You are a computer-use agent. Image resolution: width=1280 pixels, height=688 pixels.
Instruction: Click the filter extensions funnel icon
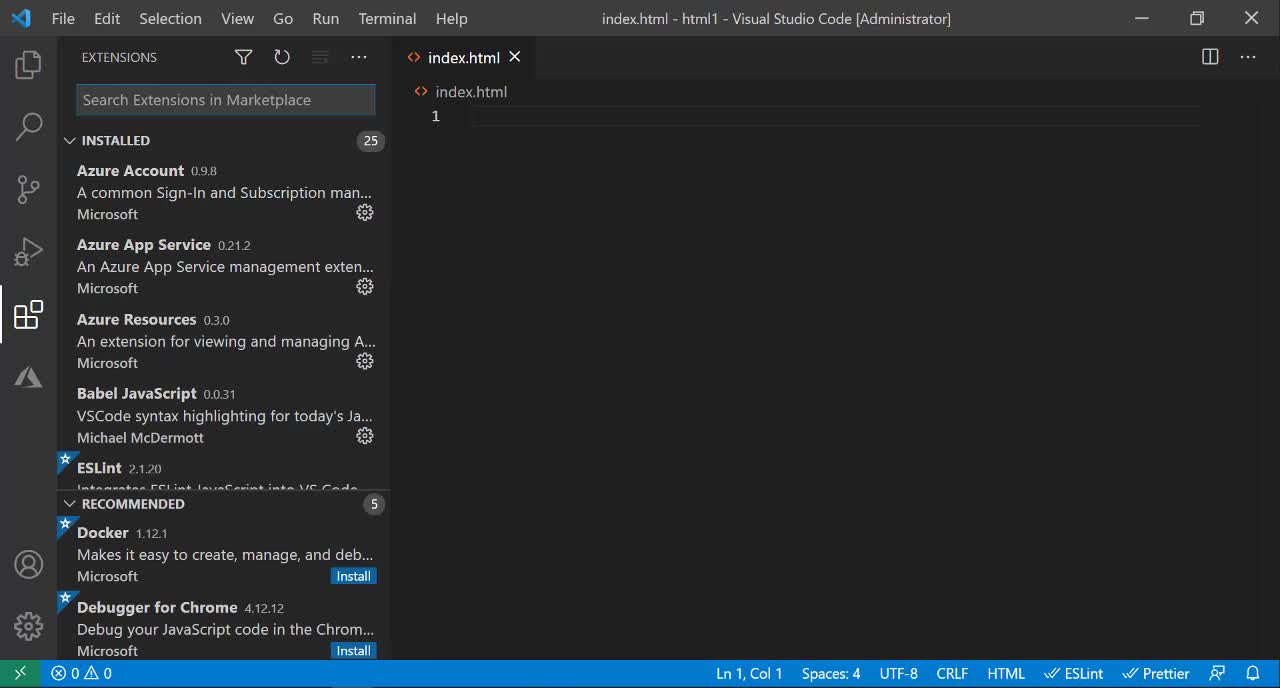pyautogui.click(x=243, y=57)
